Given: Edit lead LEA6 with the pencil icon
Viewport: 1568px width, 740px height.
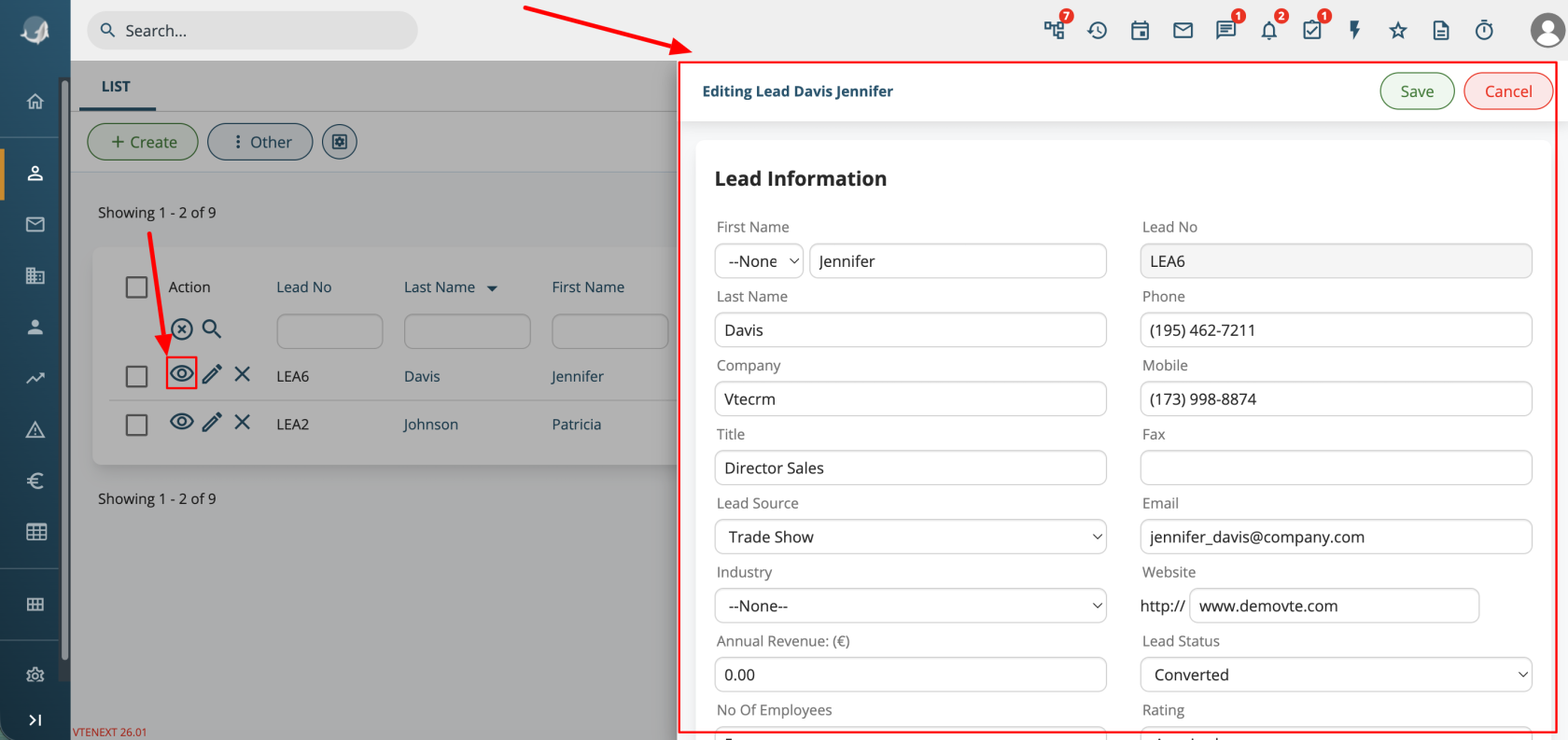Looking at the screenshot, I should pos(213,374).
